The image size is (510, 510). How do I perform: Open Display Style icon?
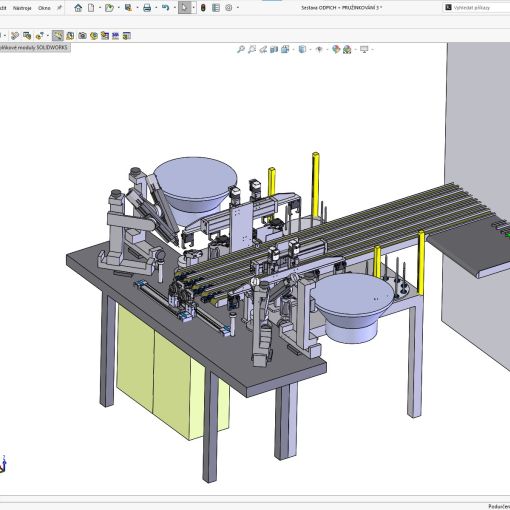(x=302, y=50)
